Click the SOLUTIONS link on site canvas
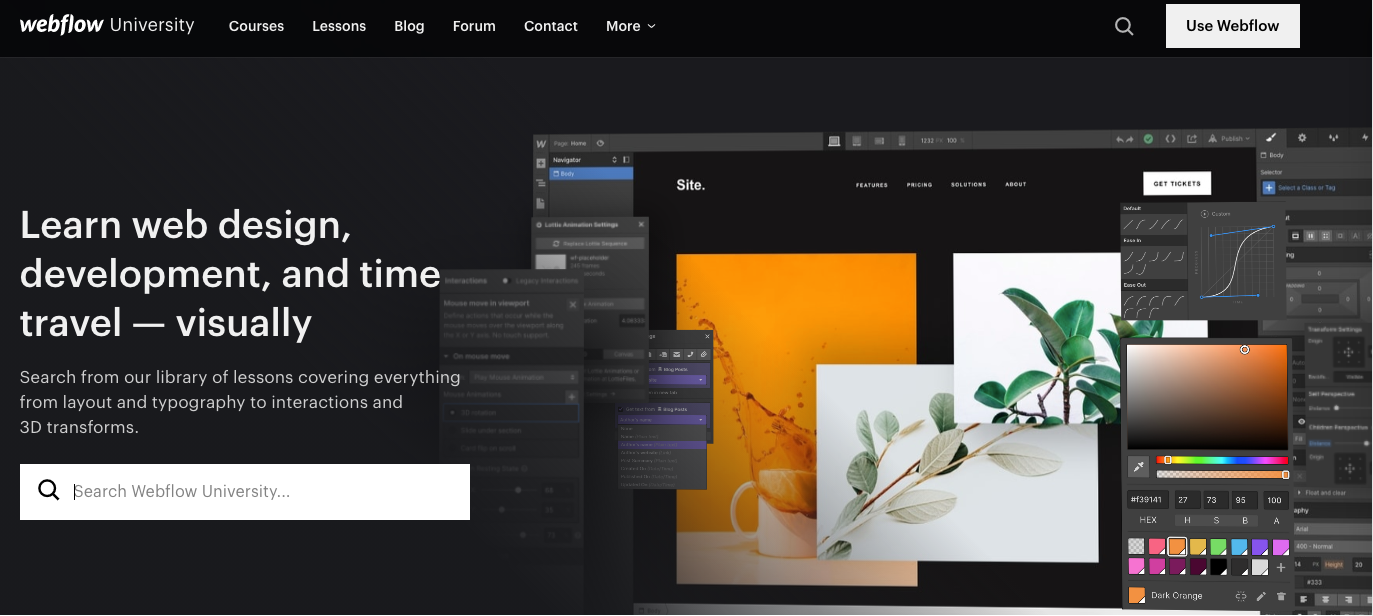Viewport: 1373px width, 616px height. coord(968,185)
